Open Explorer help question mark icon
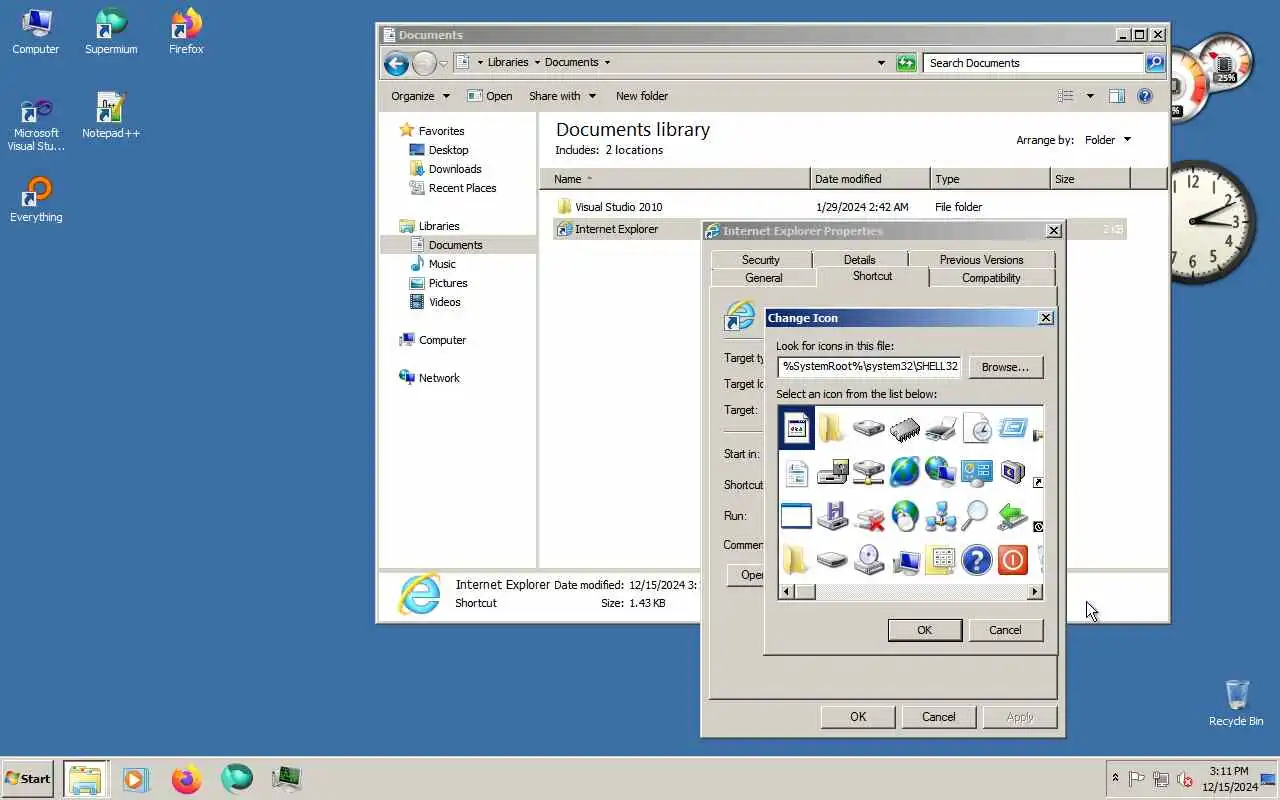Screen dimensions: 1280x800 coord(1145,96)
